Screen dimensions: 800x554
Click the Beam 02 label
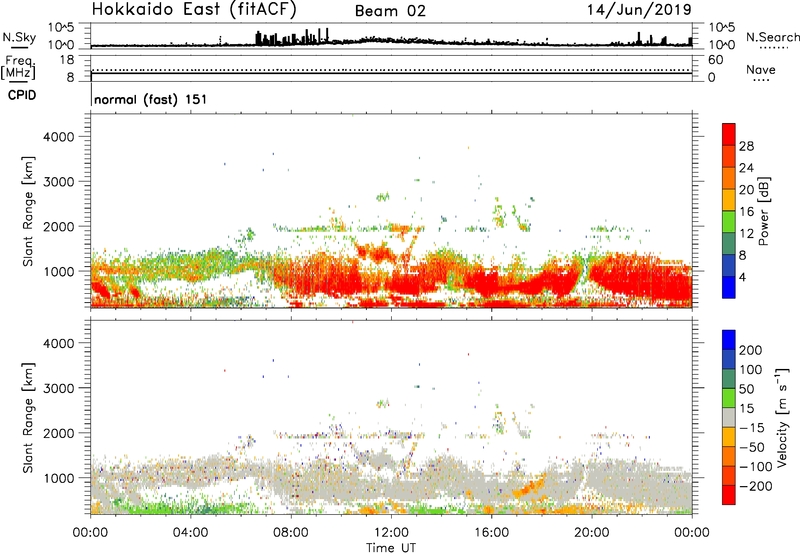coord(390,11)
